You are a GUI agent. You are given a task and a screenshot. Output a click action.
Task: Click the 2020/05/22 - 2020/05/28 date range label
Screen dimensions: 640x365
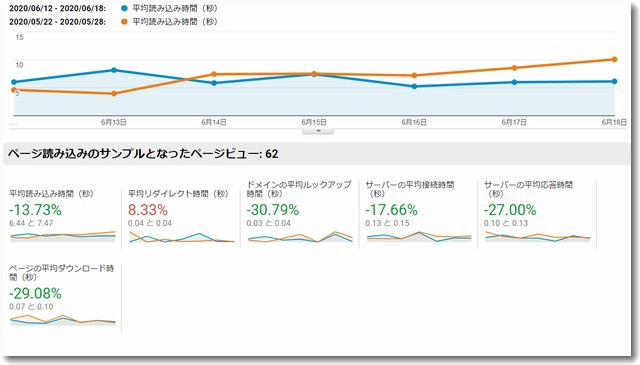[57, 22]
